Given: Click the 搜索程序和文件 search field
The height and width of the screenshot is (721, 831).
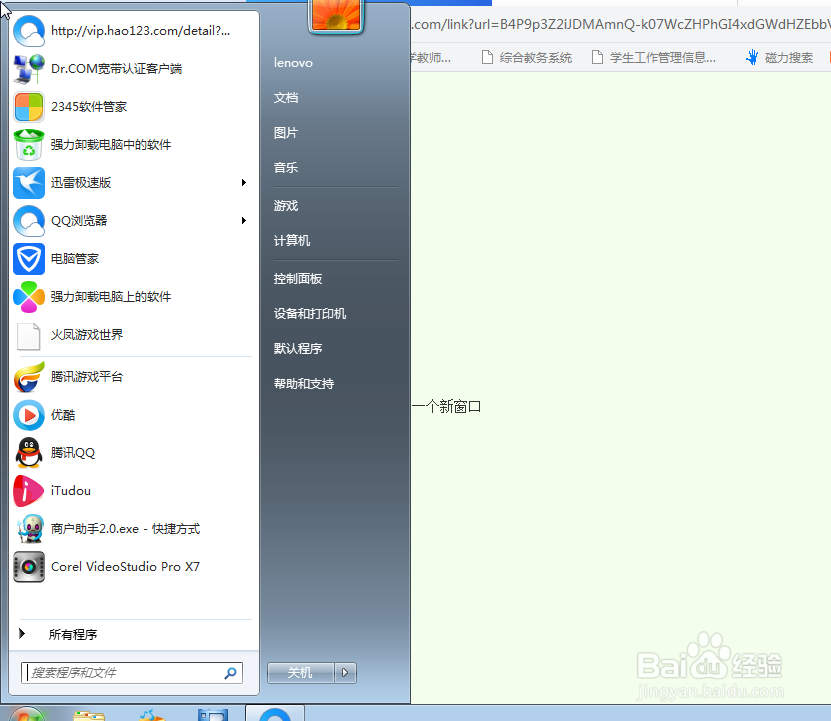Looking at the screenshot, I should point(131,673).
